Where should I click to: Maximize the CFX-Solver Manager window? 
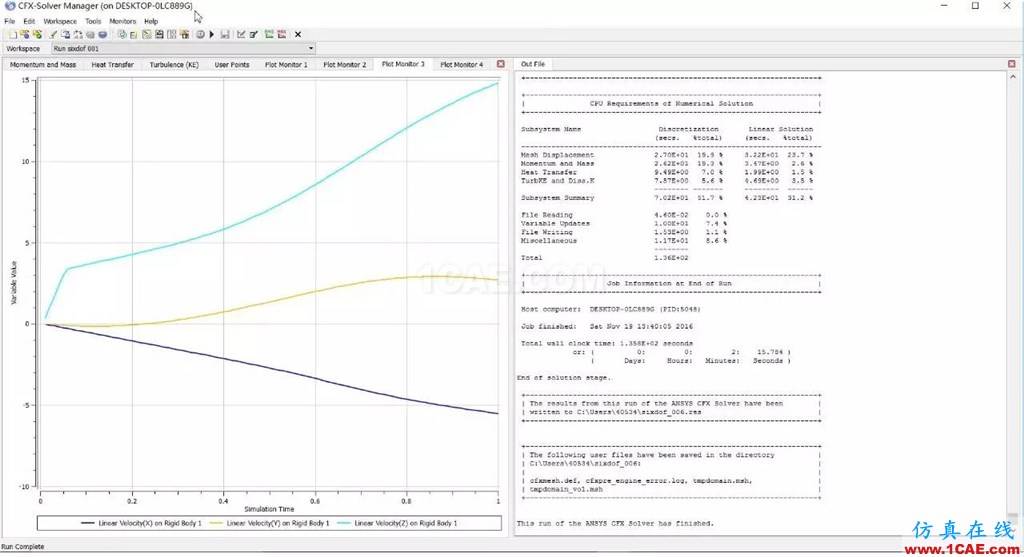pyautogui.click(x=975, y=6)
